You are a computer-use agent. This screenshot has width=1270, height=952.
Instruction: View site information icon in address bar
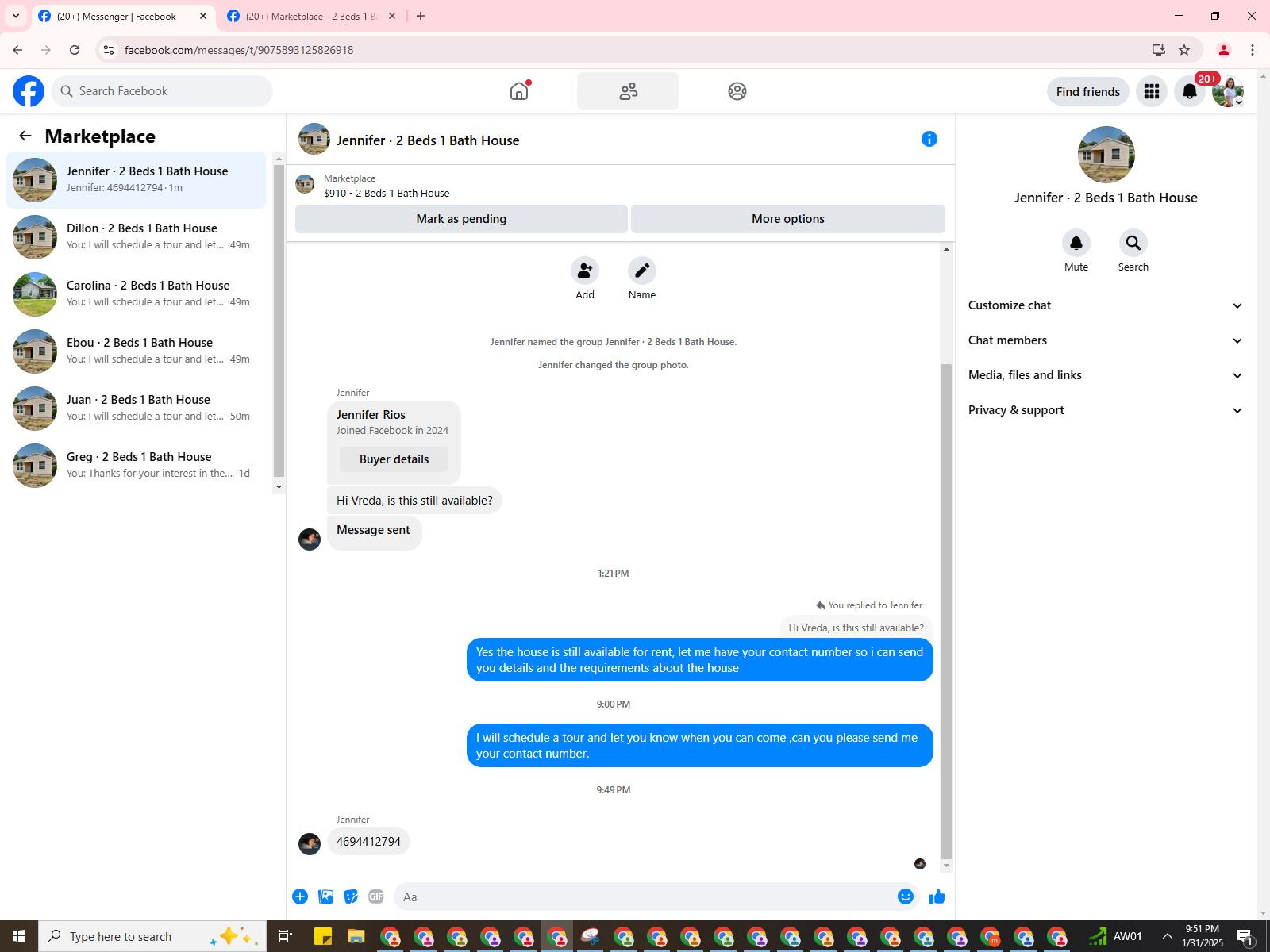(x=110, y=50)
